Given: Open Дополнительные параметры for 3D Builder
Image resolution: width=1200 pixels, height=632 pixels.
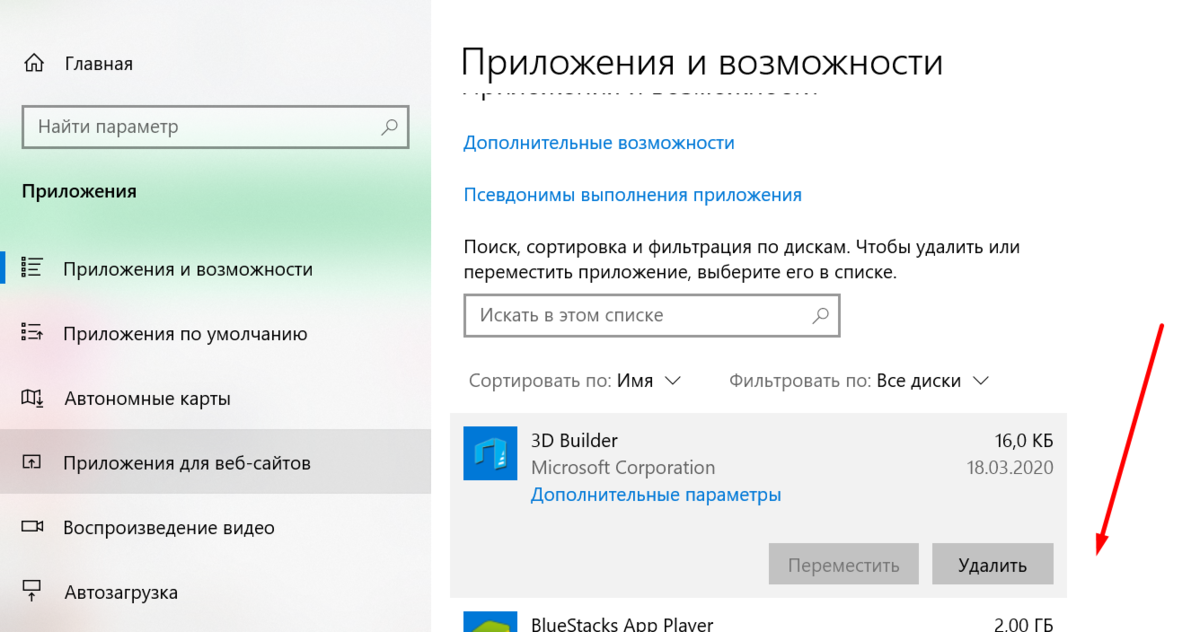Looking at the screenshot, I should coord(655,495).
